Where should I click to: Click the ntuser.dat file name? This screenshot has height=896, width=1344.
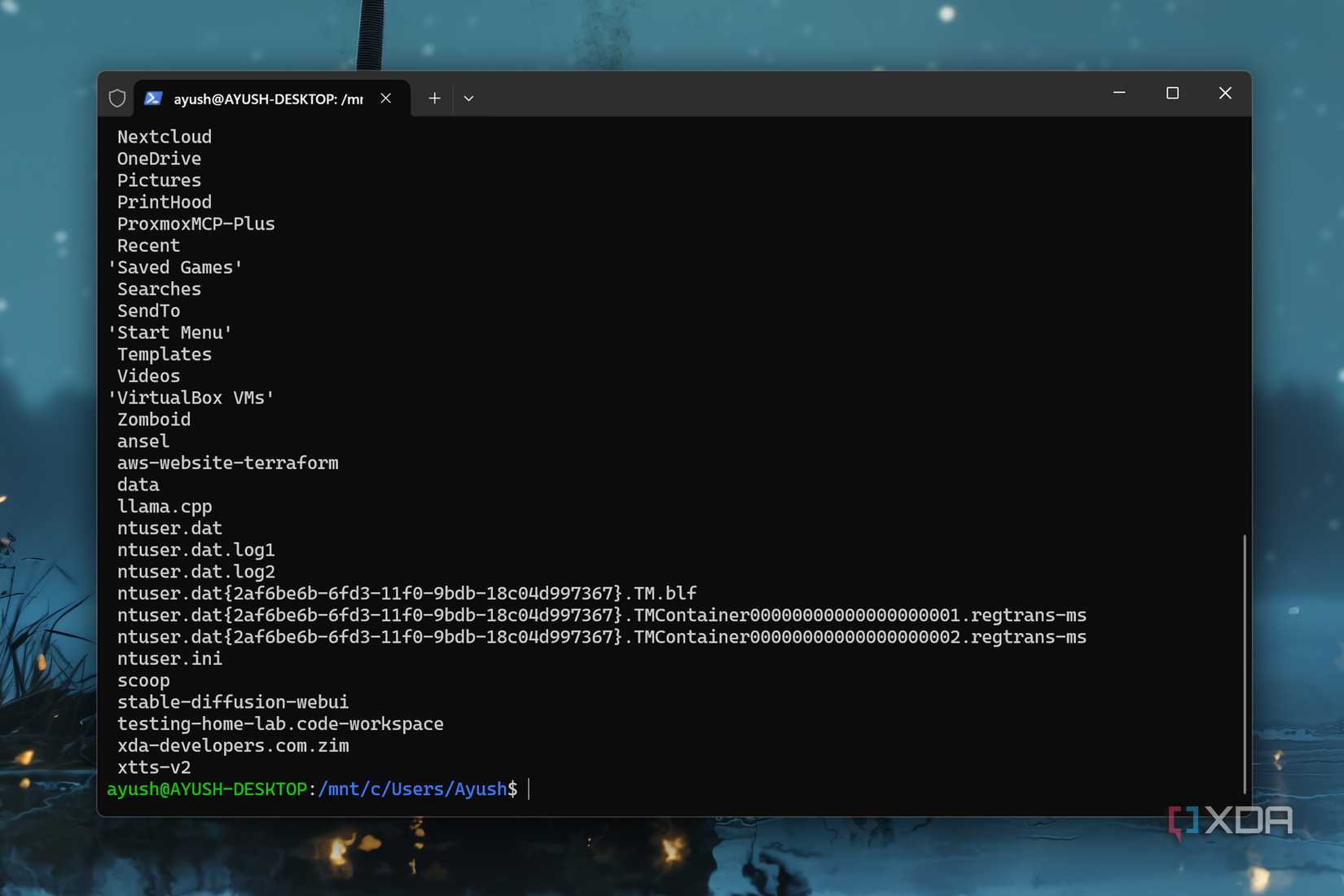(169, 528)
